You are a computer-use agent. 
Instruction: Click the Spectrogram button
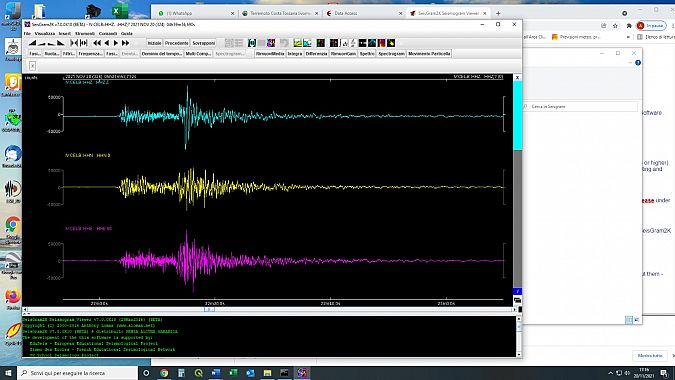391,54
